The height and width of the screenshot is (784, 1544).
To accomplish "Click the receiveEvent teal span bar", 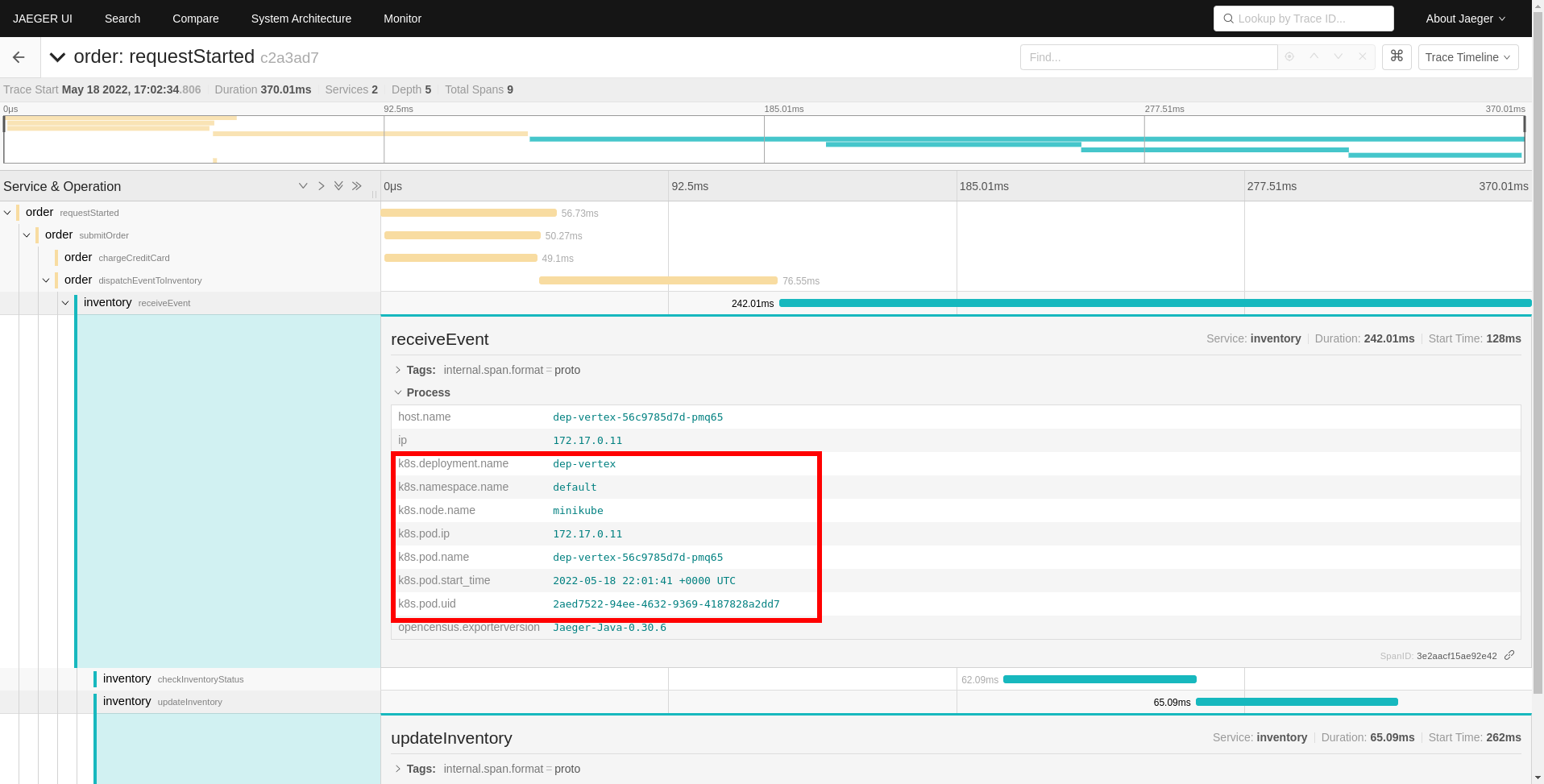I will point(1154,303).
